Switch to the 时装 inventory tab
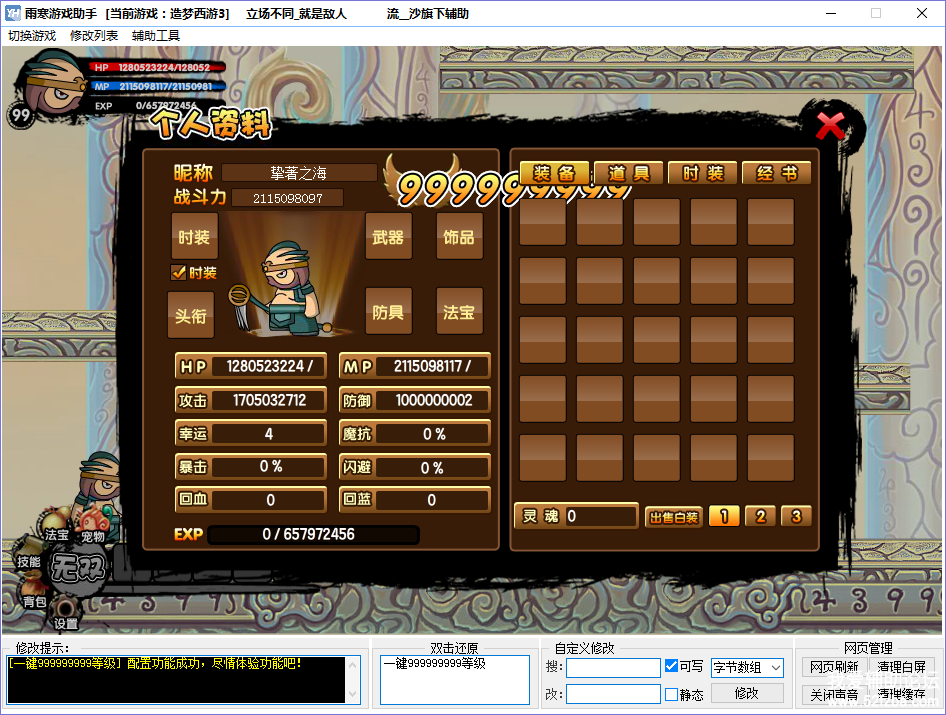The image size is (946, 715). tap(703, 173)
